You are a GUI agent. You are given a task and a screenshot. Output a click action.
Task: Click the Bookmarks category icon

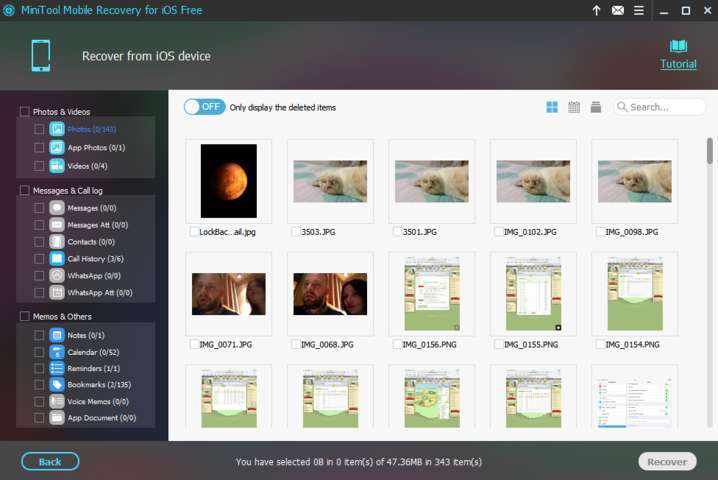point(57,385)
